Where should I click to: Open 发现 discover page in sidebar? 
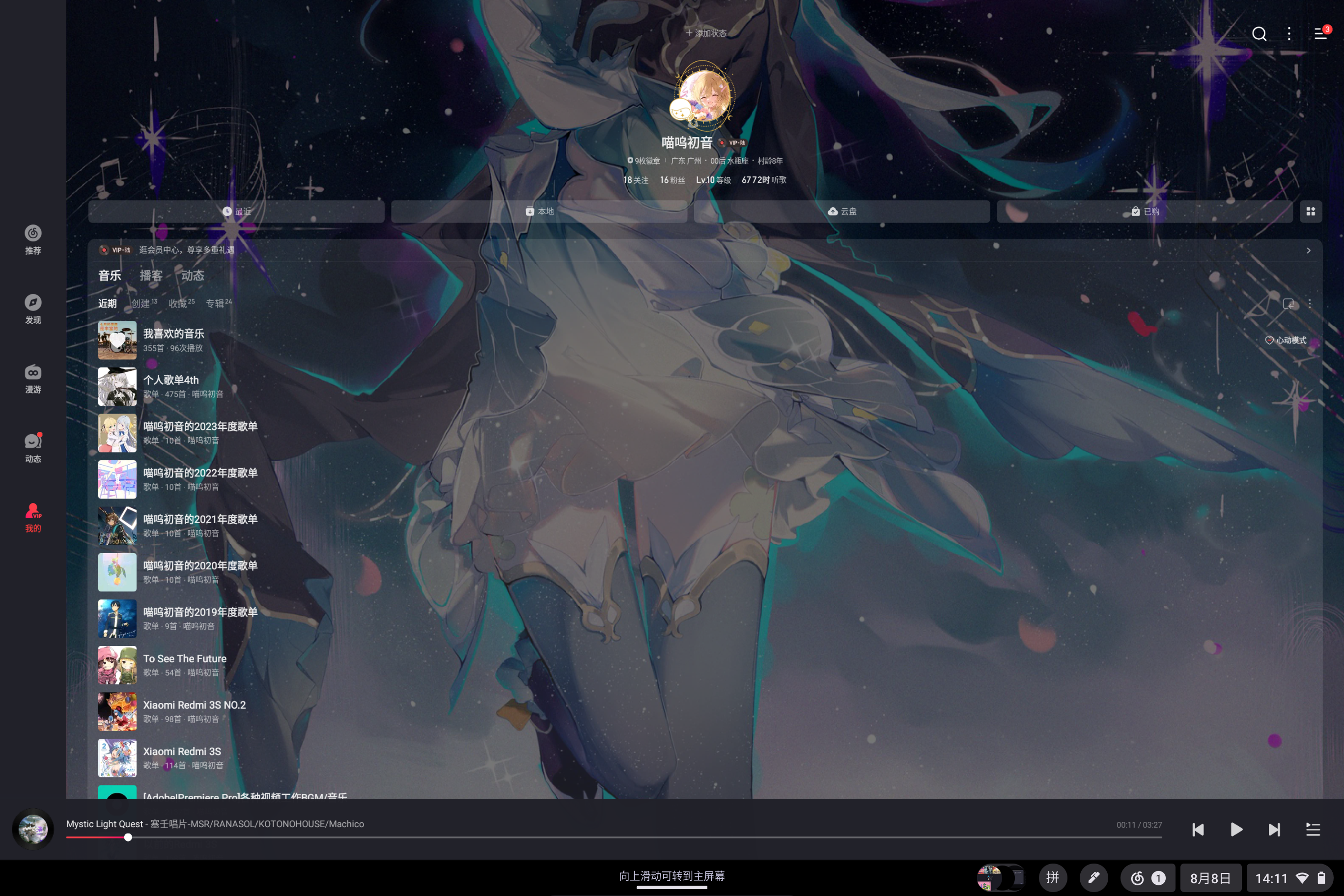32,309
